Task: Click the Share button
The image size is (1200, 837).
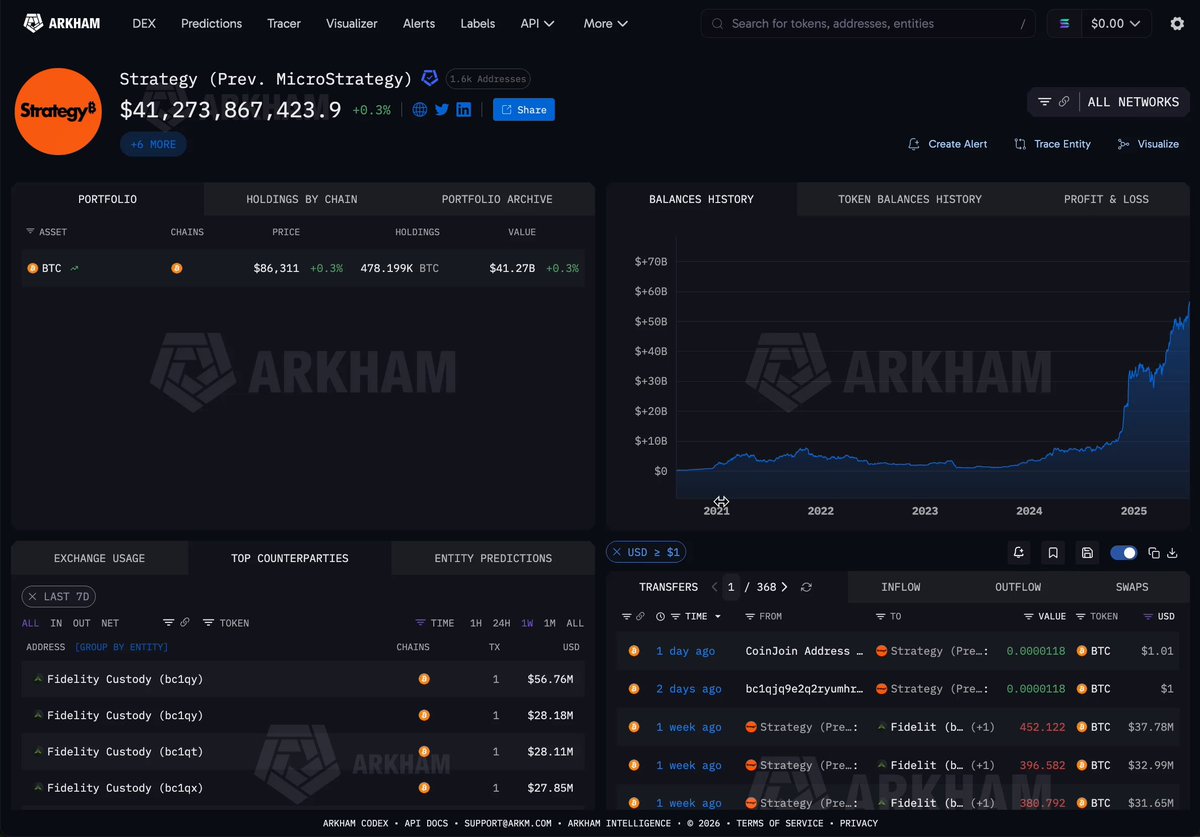Action: point(524,110)
